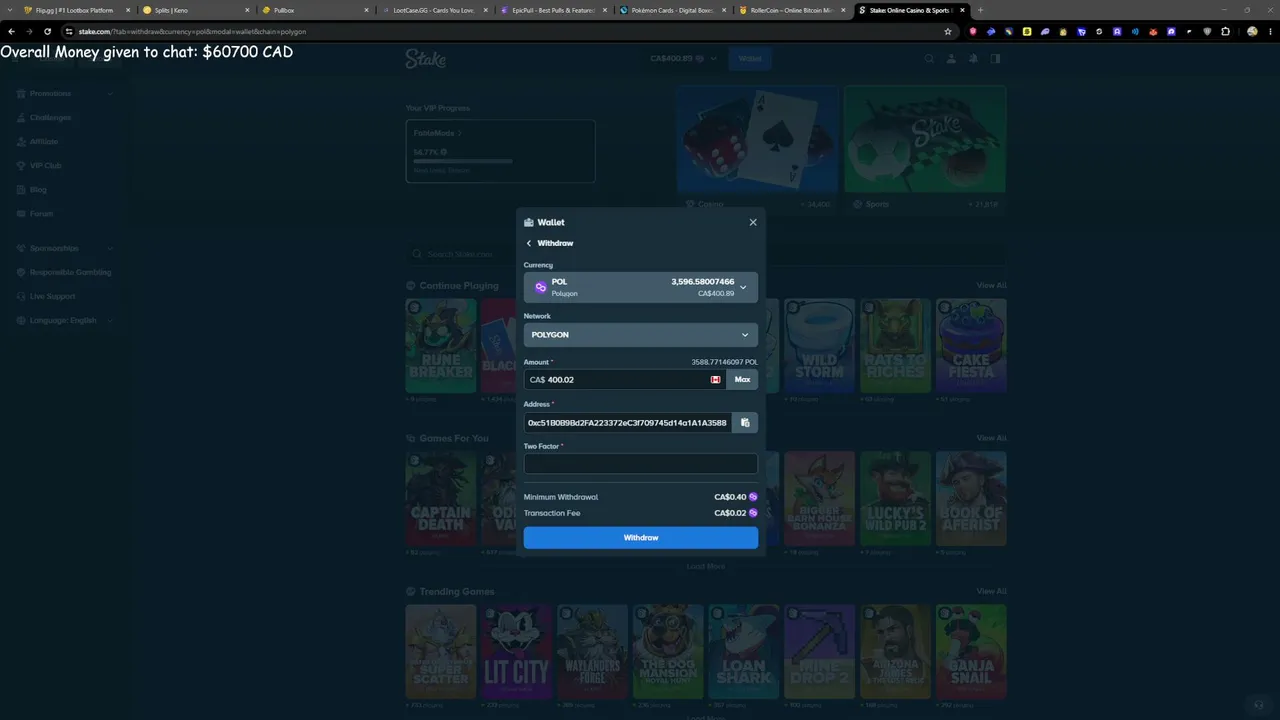
Task: Switch to the RollerCoin browser tab
Action: pos(791,10)
